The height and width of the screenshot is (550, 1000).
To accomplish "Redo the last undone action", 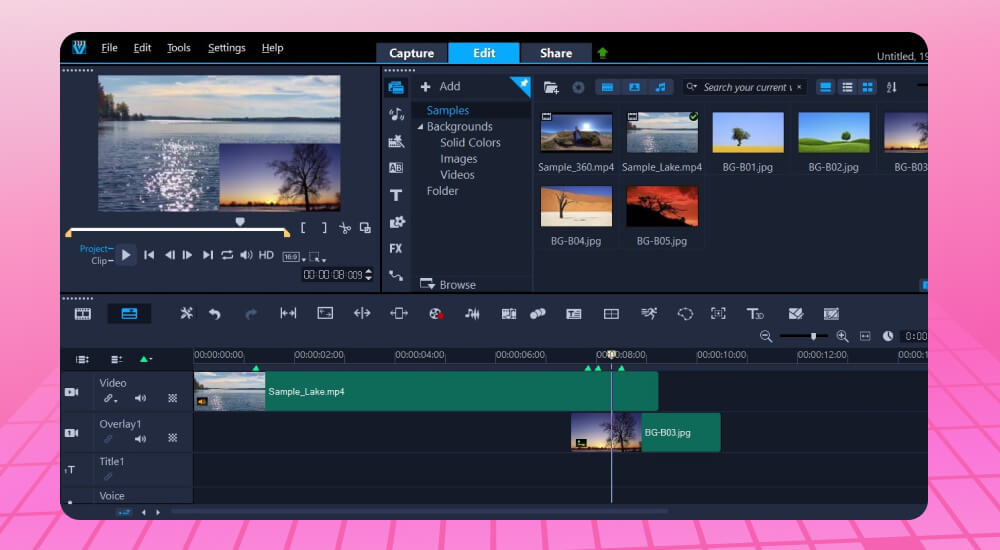I will point(251,314).
